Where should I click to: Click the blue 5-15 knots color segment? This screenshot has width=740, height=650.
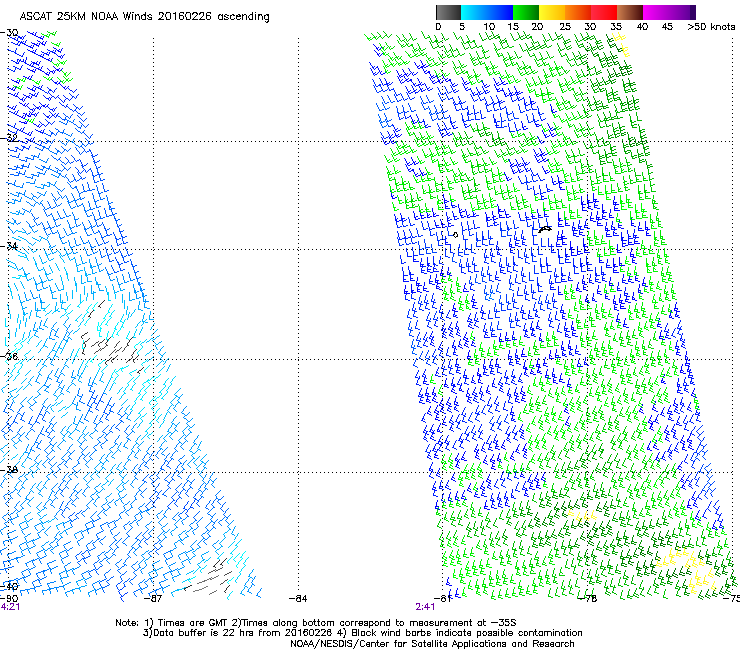[487, 12]
